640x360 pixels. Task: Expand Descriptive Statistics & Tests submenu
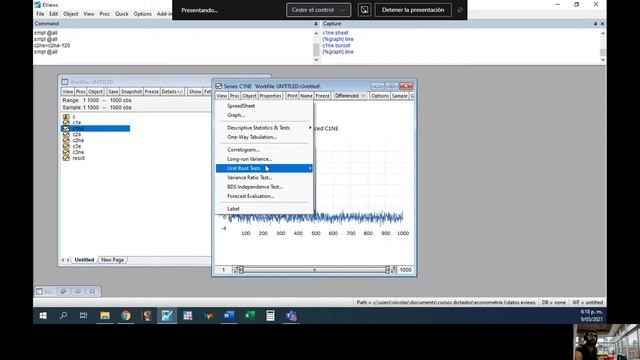click(x=264, y=128)
